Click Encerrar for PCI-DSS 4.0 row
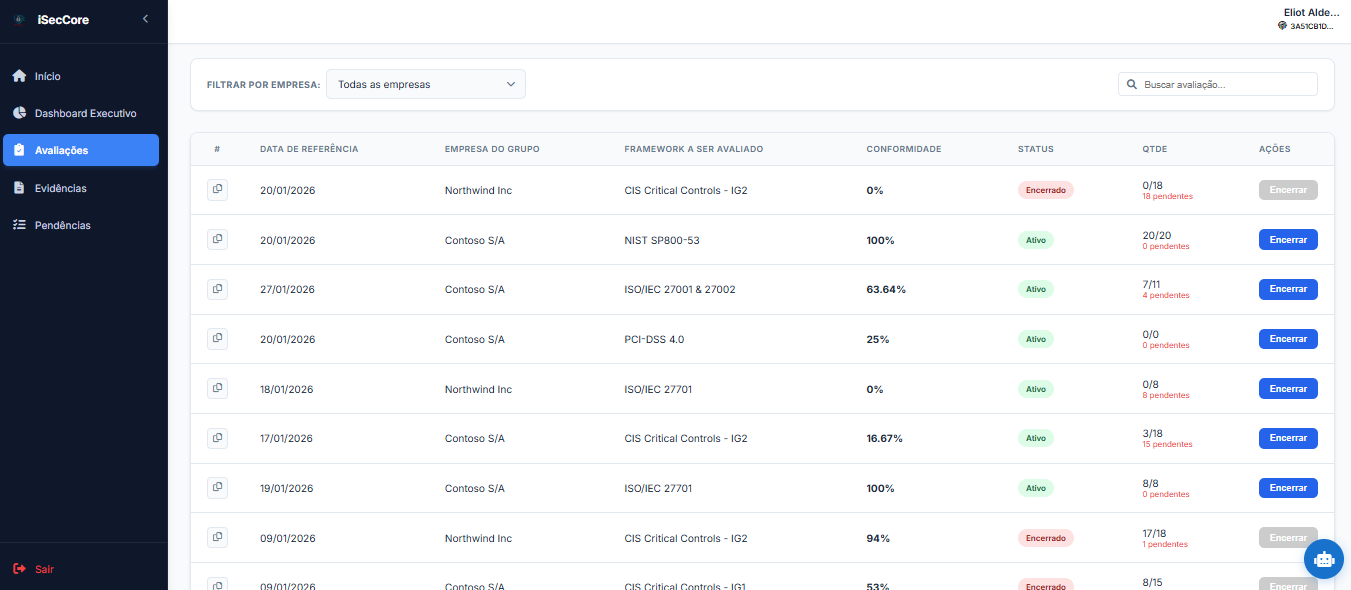Image resolution: width=1351 pixels, height=590 pixels. (1288, 339)
